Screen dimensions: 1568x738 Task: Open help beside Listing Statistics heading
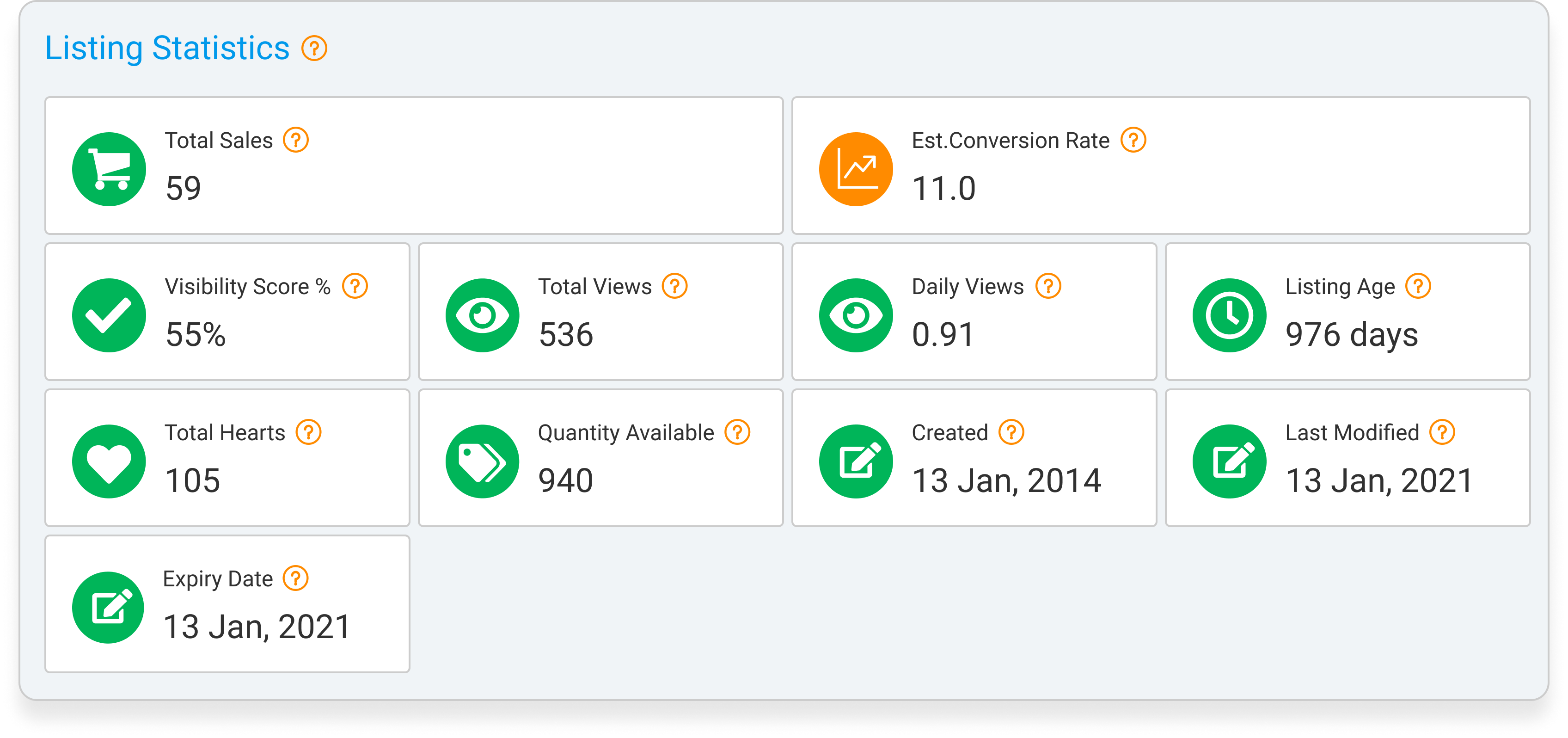[x=315, y=48]
